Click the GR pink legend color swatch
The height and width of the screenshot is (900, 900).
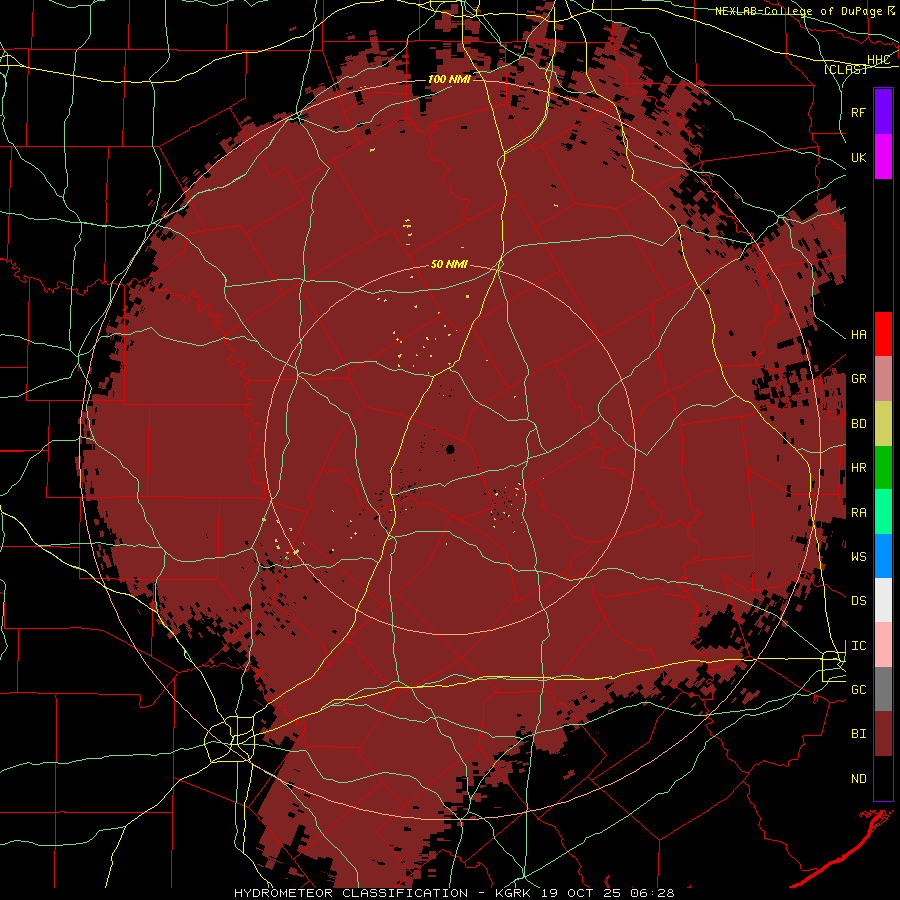(x=883, y=379)
